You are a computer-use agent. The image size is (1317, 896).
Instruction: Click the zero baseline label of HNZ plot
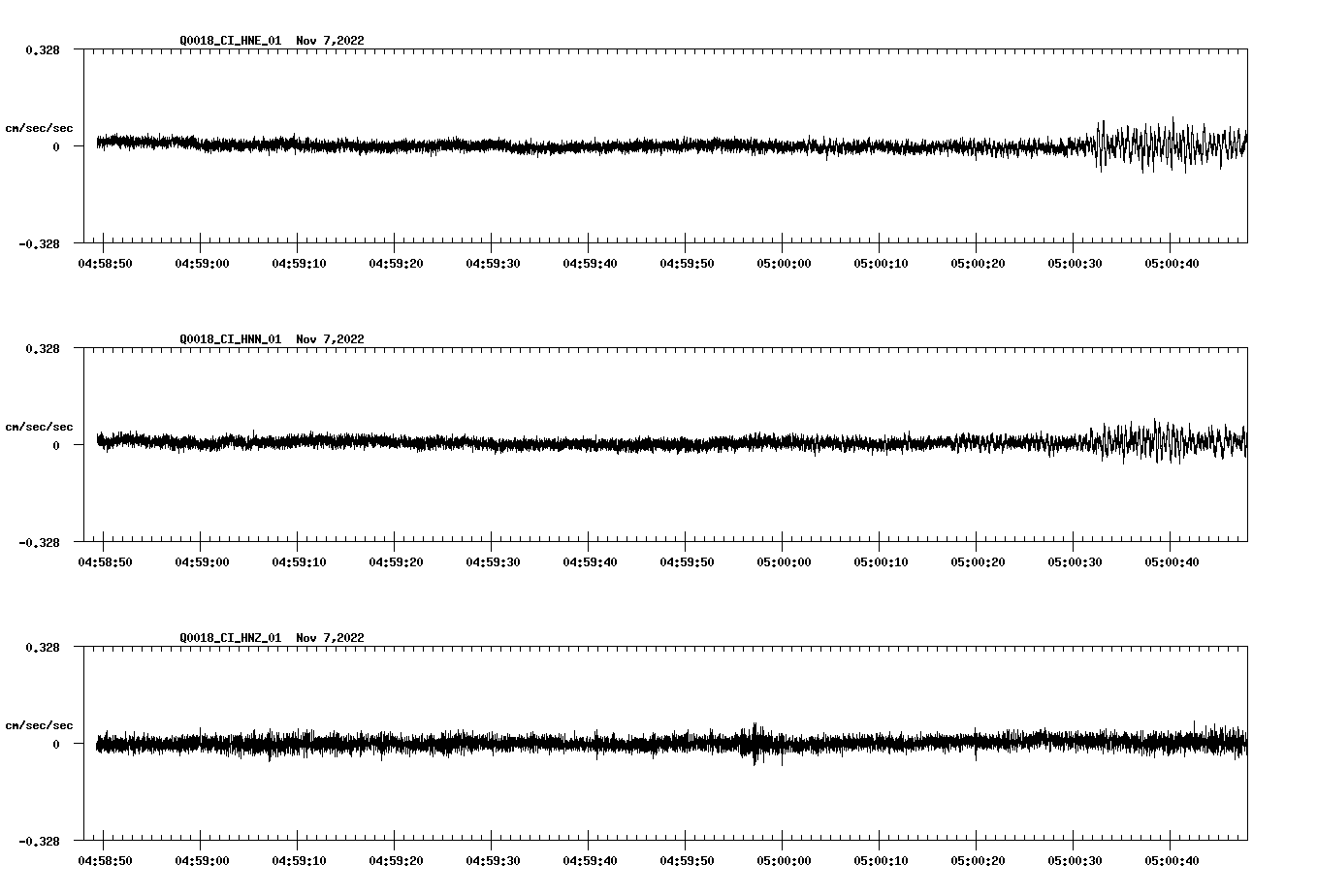click(x=56, y=745)
